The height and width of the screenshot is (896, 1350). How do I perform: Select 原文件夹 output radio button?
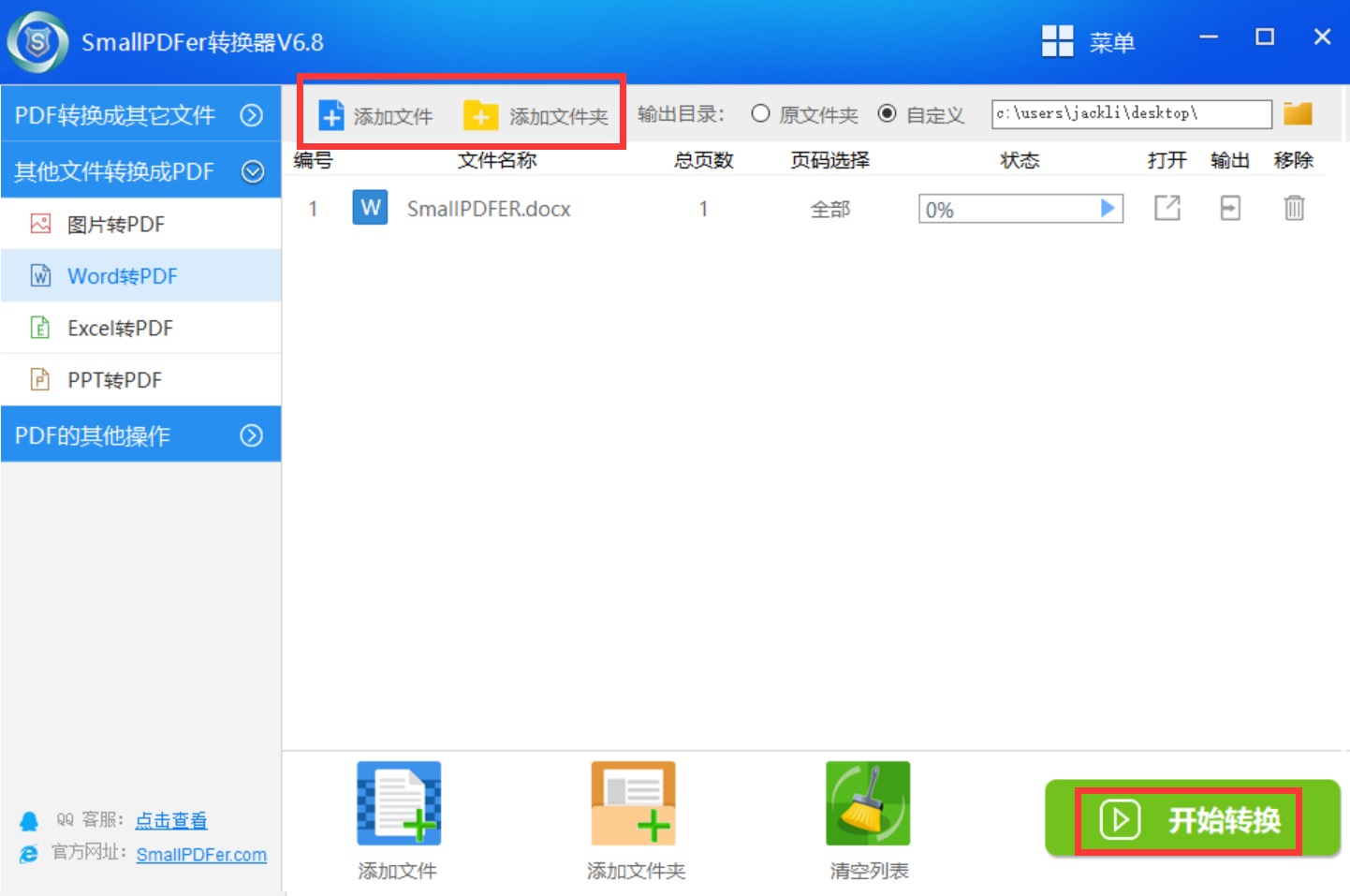tap(760, 113)
